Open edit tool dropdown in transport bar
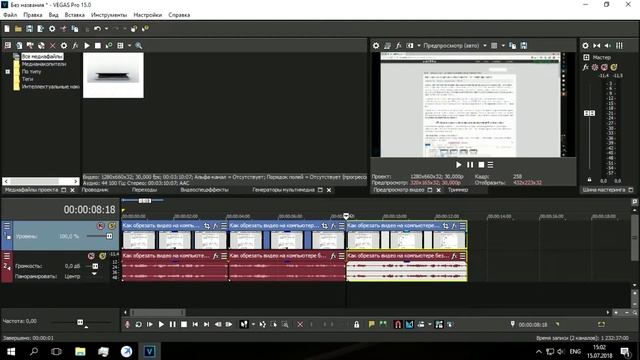This screenshot has width=640, height=360. click(x=253, y=324)
